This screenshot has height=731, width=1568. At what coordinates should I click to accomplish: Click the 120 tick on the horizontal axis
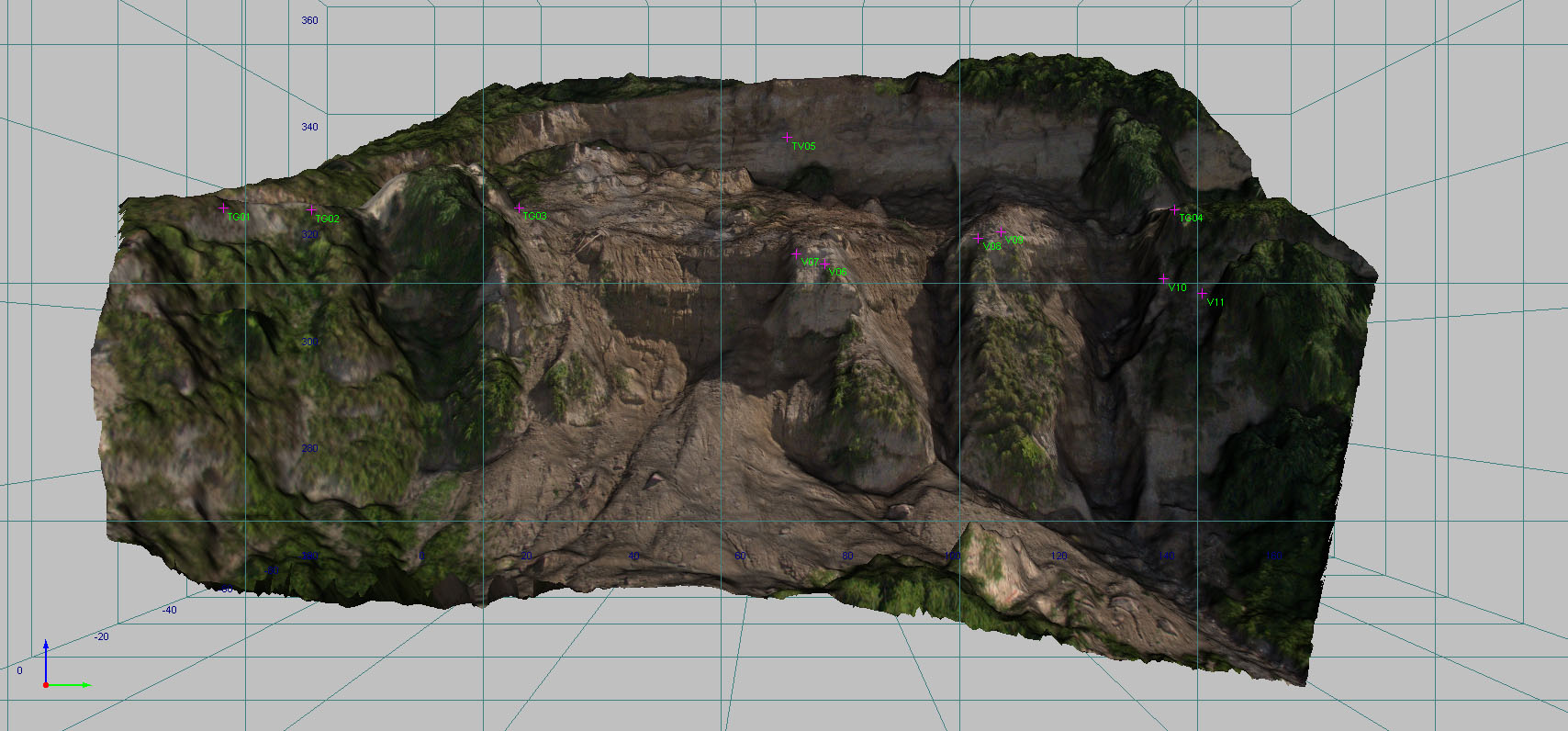coord(1058,556)
